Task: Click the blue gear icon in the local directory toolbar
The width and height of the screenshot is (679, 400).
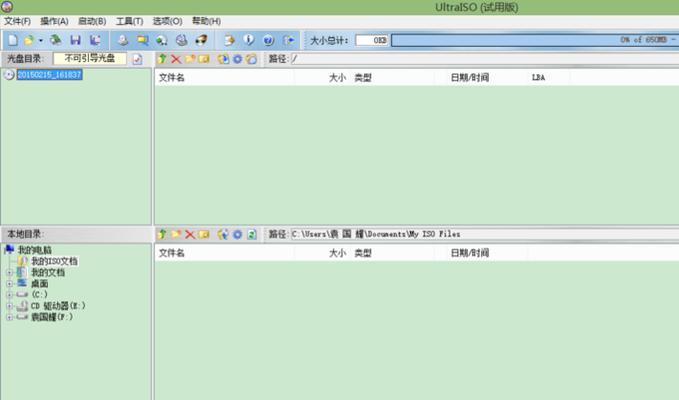Action: point(237,234)
